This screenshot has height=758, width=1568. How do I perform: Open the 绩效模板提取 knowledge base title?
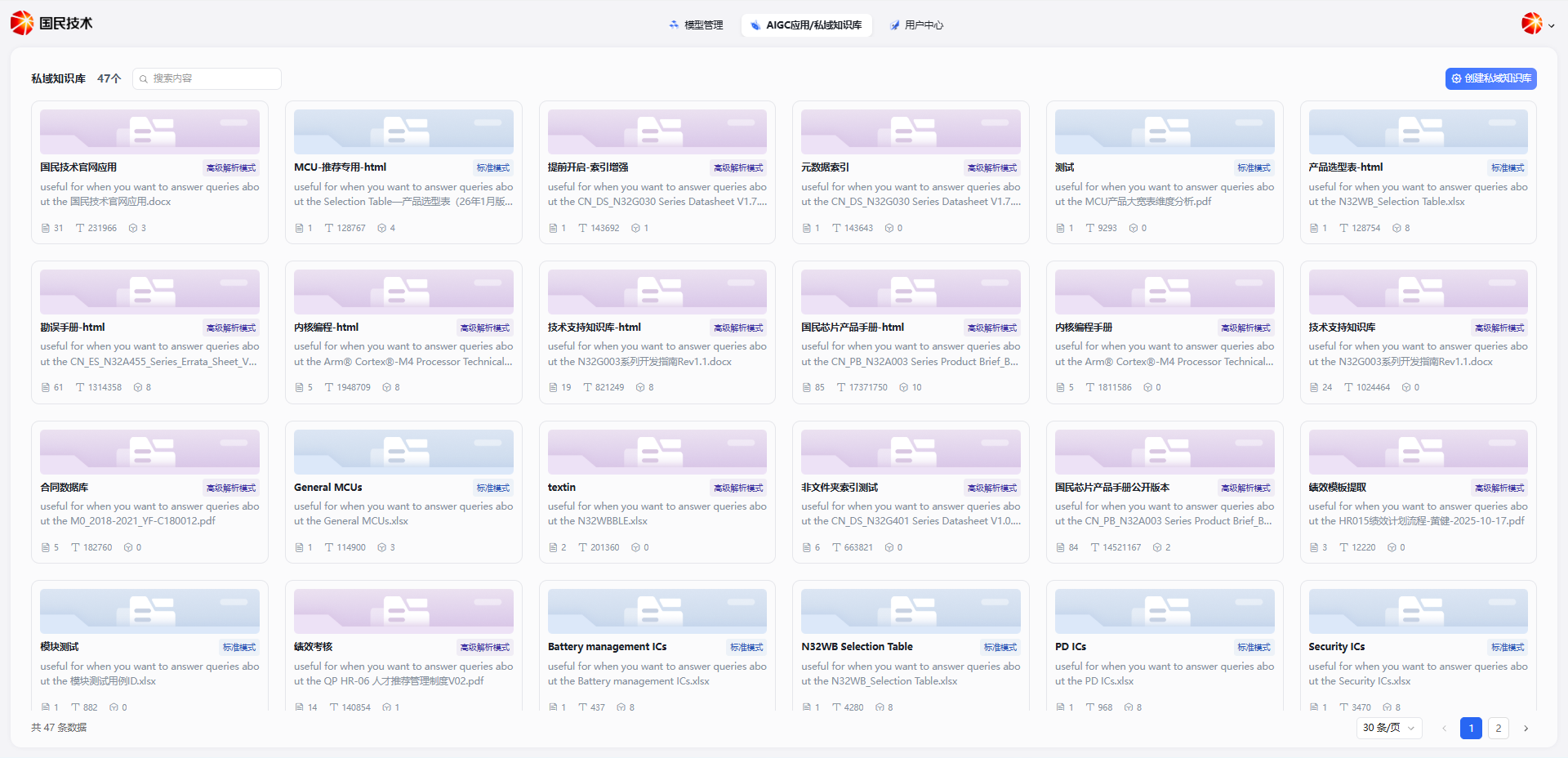(1338, 488)
